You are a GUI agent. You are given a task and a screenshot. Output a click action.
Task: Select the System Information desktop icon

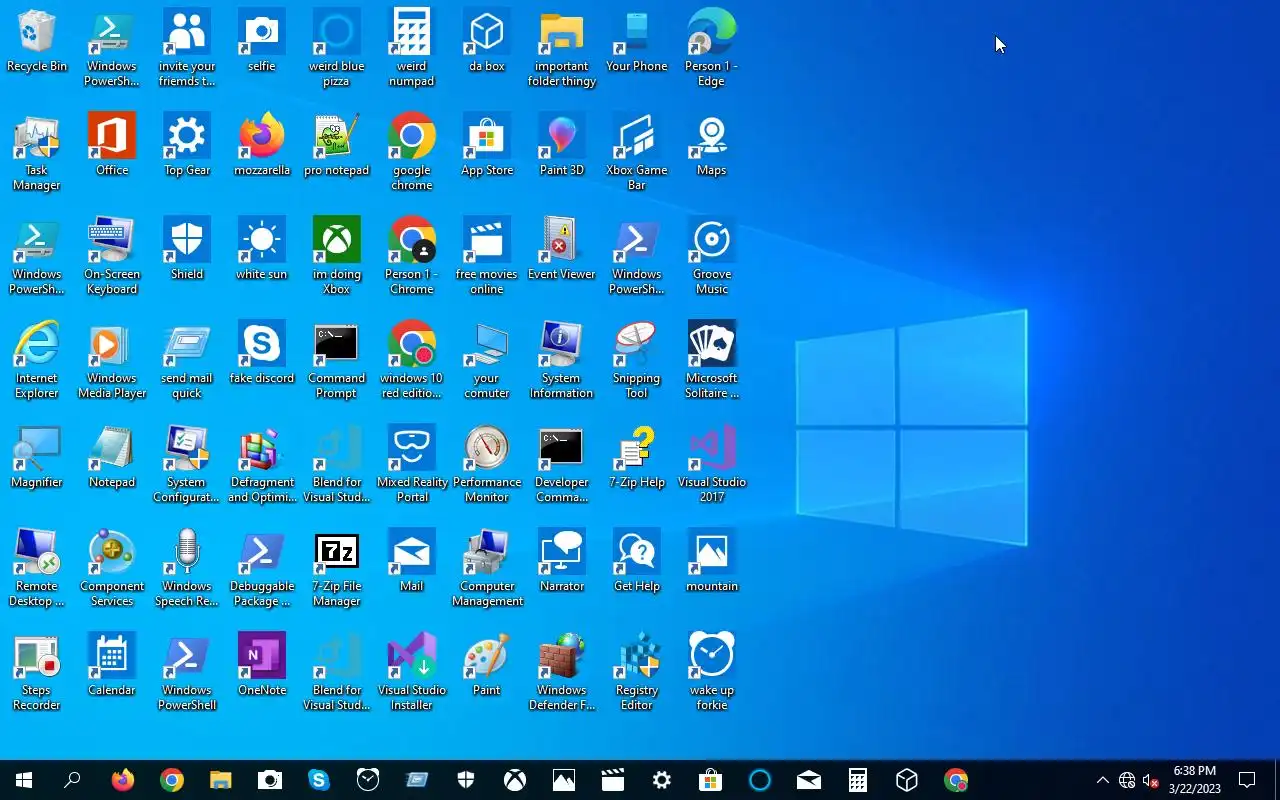pyautogui.click(x=562, y=360)
